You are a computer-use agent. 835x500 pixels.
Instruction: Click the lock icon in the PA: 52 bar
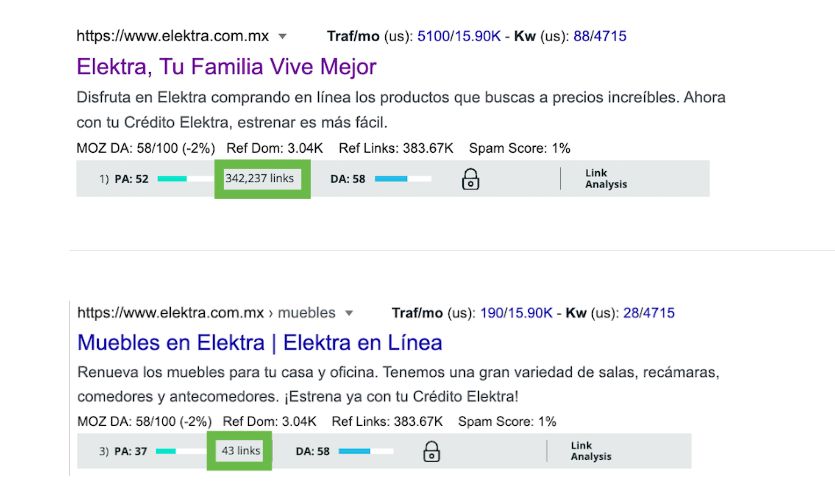pyautogui.click(x=470, y=179)
